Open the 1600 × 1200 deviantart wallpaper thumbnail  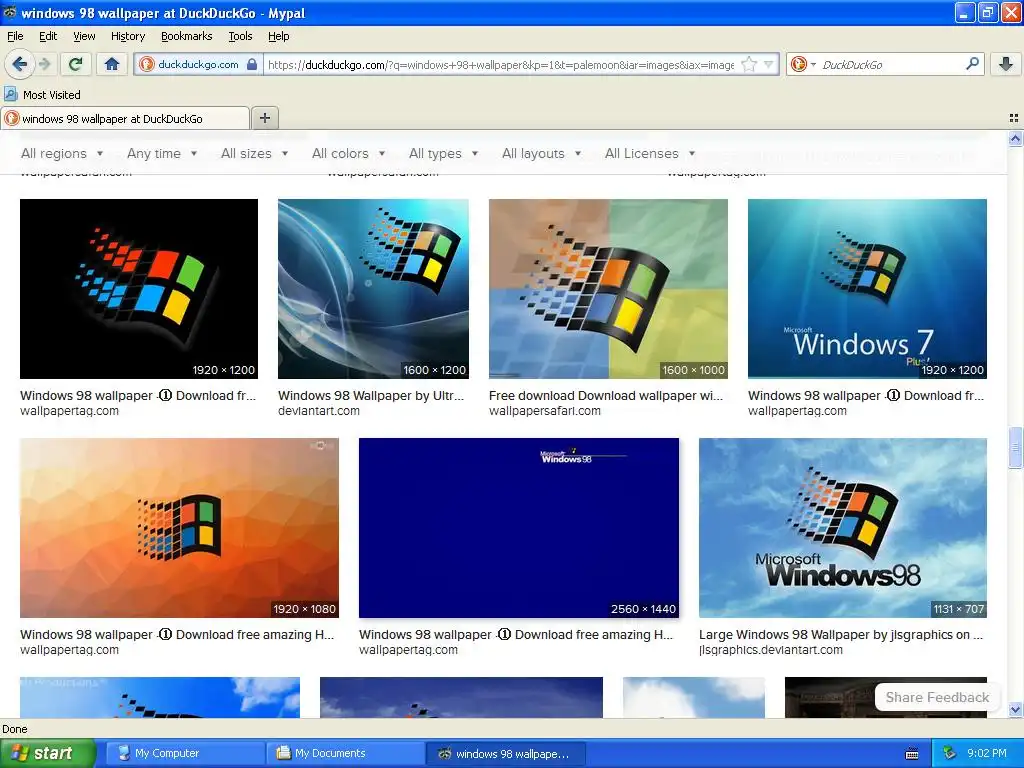click(x=373, y=289)
